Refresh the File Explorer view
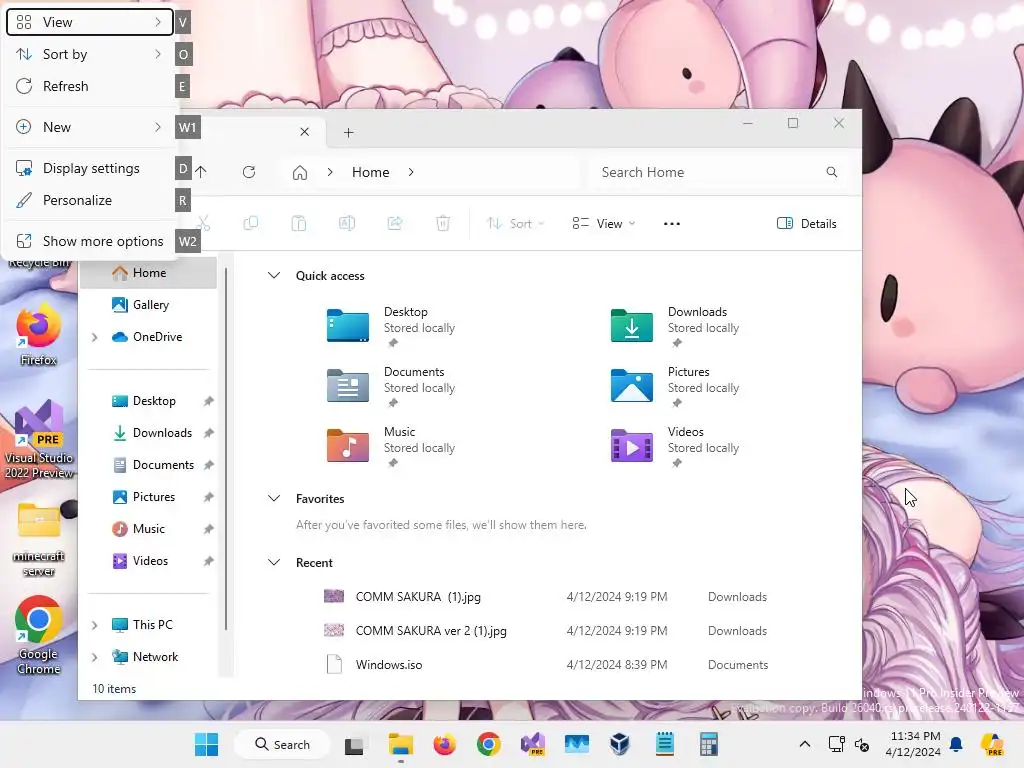 tap(249, 172)
